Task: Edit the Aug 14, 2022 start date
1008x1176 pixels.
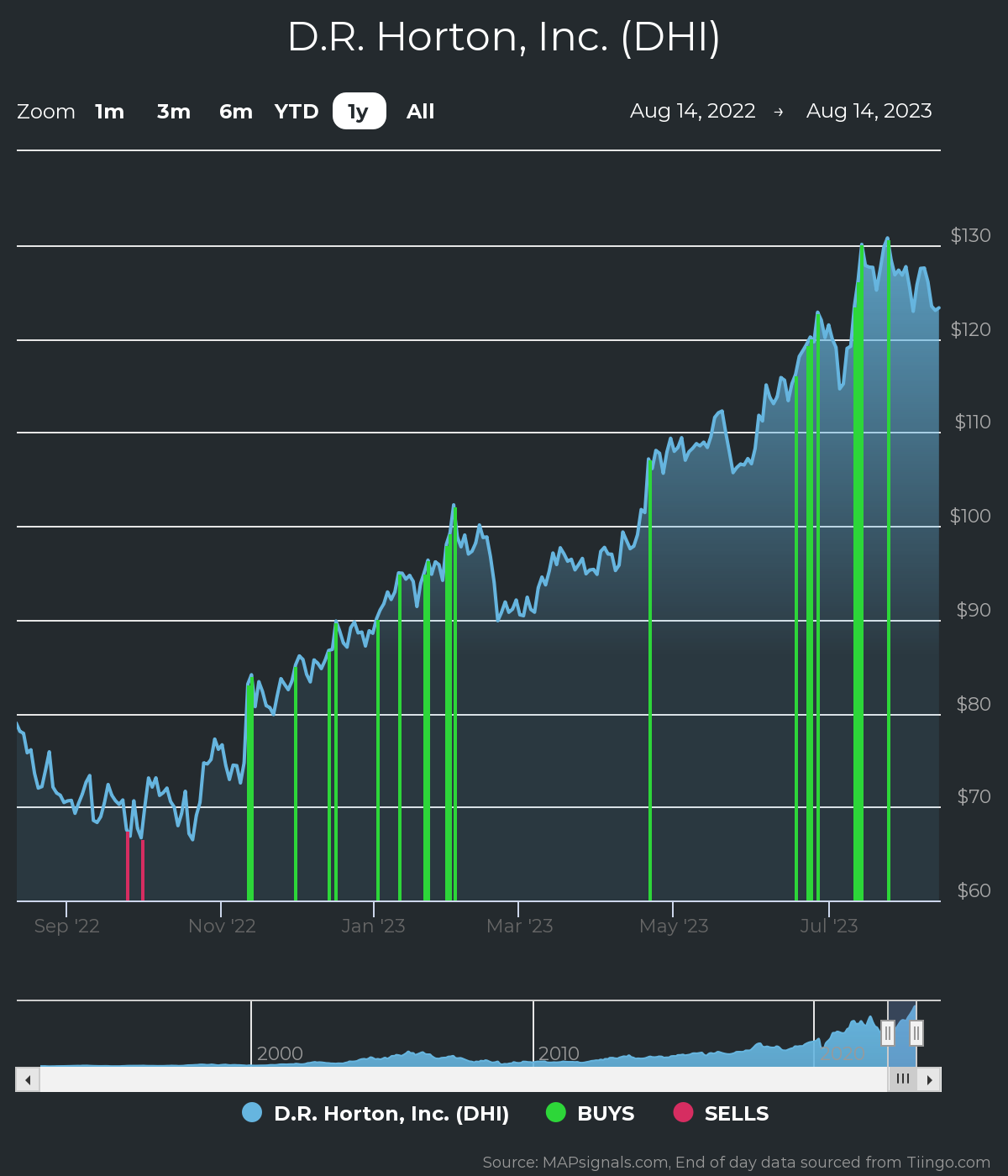Action: tap(693, 111)
